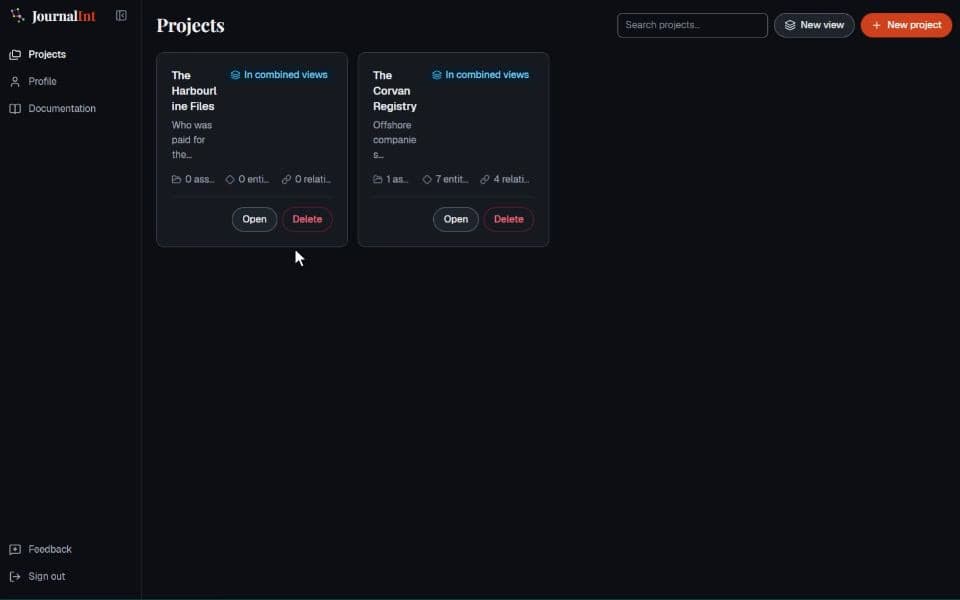960x600 pixels.
Task: Click the Sign out arrow icon
Action: (15, 577)
